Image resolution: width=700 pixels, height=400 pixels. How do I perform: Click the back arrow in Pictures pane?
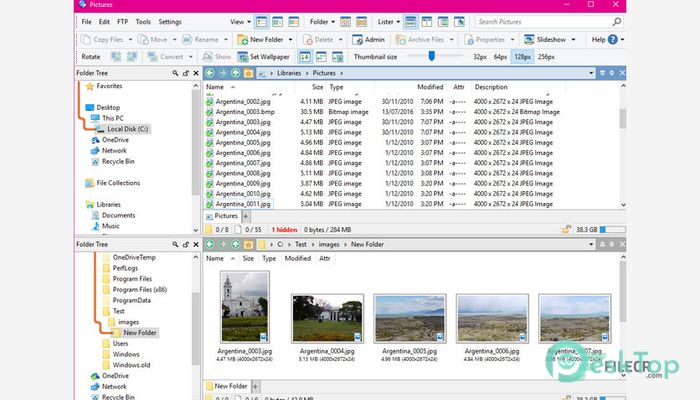(210, 73)
